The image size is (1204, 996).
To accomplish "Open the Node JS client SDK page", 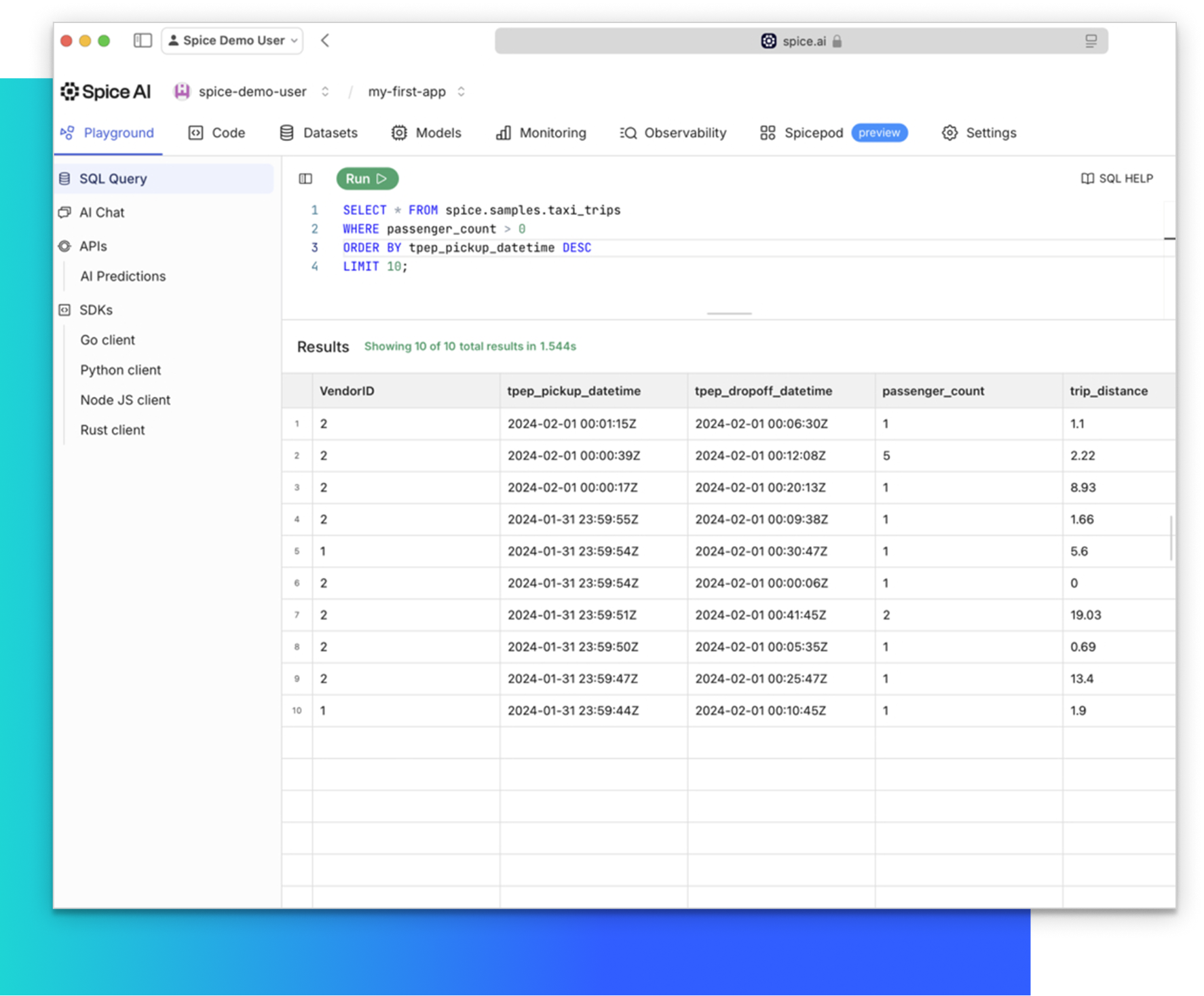I will click(125, 400).
